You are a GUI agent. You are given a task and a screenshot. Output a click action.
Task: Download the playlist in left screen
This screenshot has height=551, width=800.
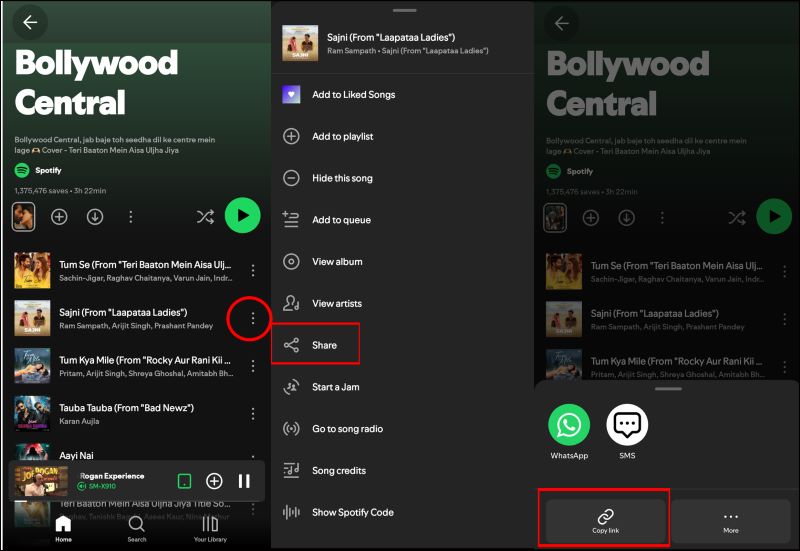(95, 217)
